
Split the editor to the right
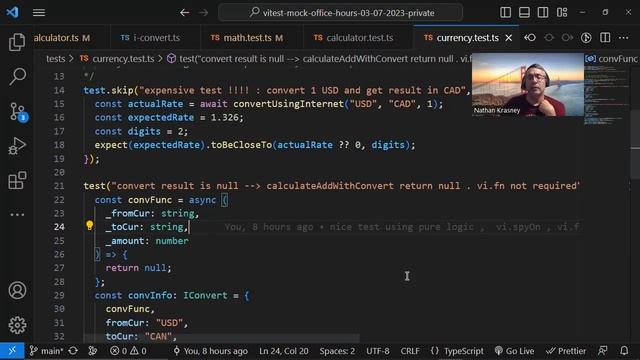(605, 38)
